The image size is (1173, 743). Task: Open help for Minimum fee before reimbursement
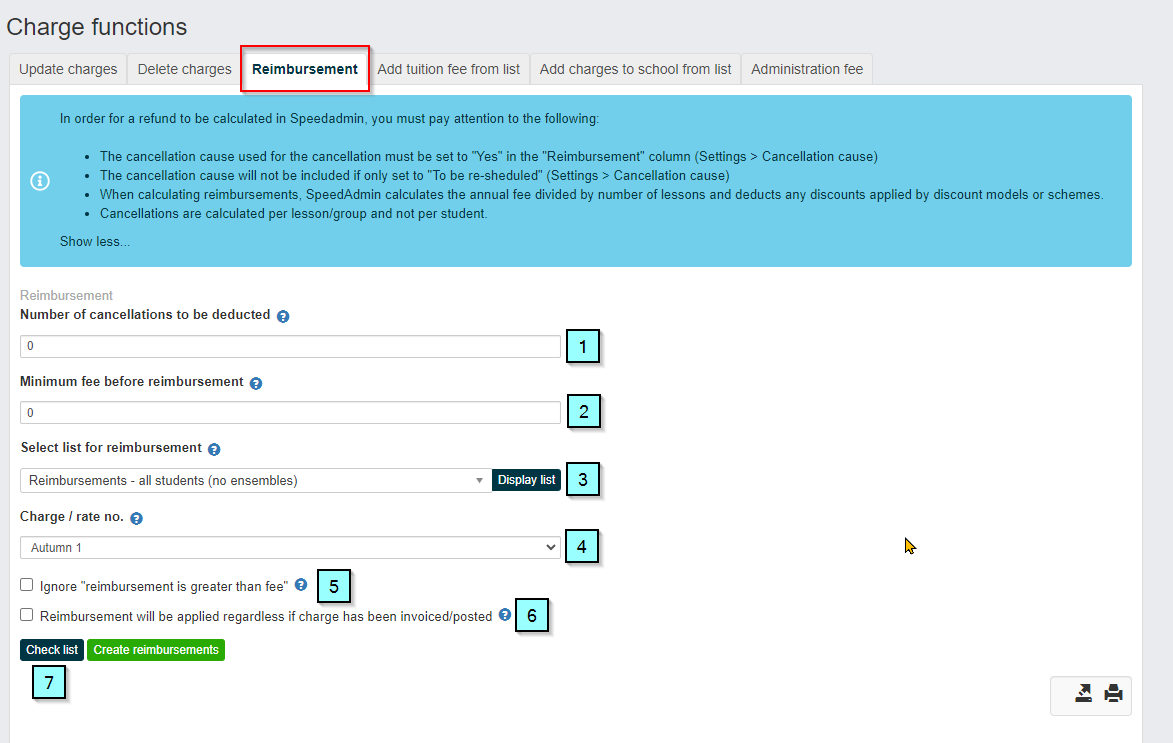[x=256, y=383]
